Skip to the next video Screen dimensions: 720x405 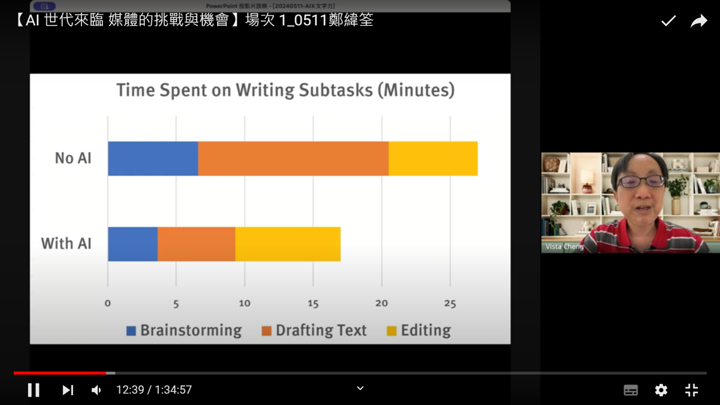pos(68,390)
